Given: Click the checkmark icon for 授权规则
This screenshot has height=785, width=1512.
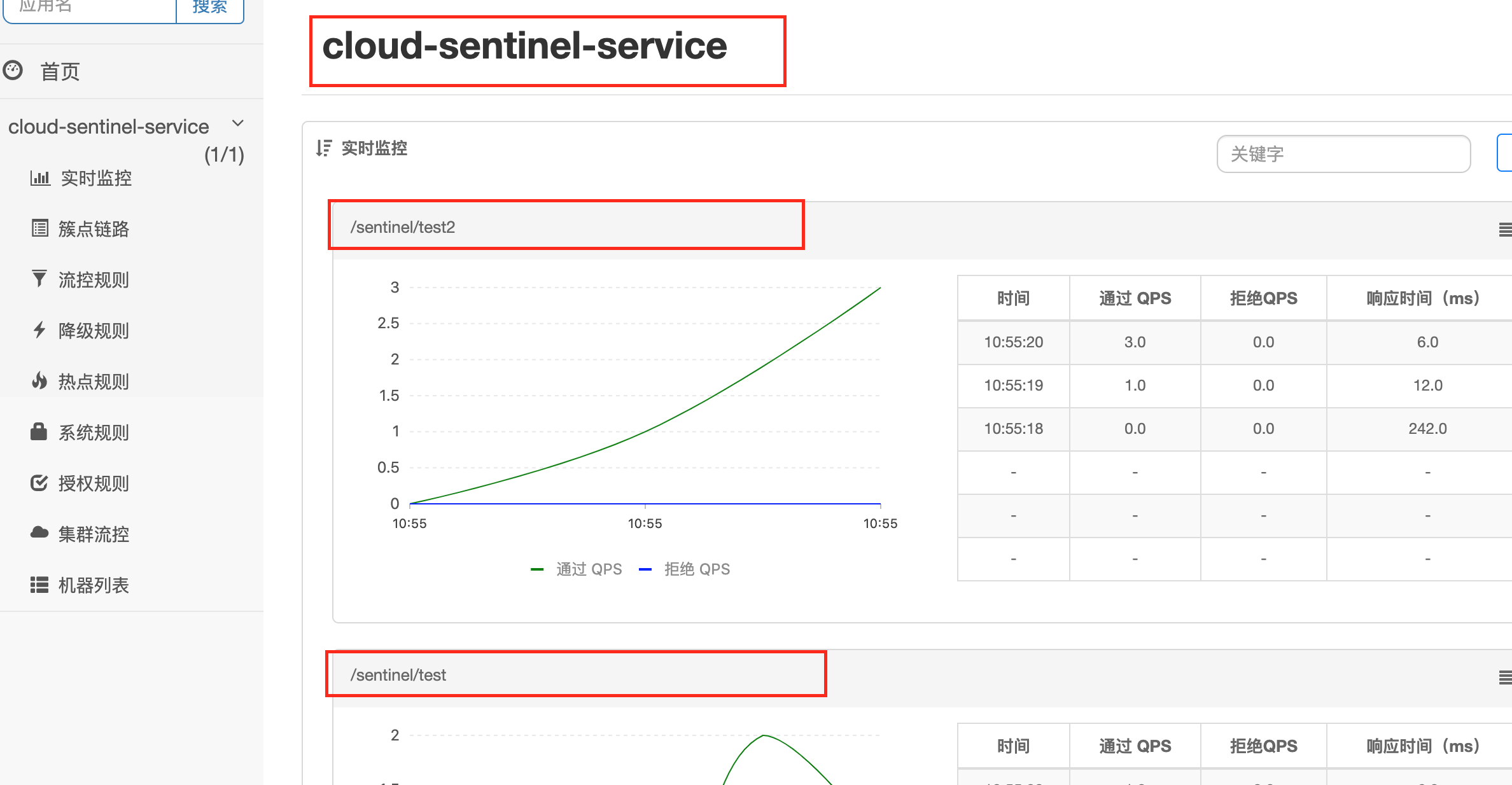Looking at the screenshot, I should (x=39, y=483).
